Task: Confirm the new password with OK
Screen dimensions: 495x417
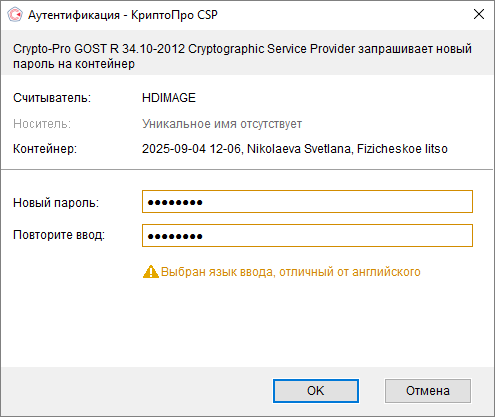Action: [x=316, y=391]
